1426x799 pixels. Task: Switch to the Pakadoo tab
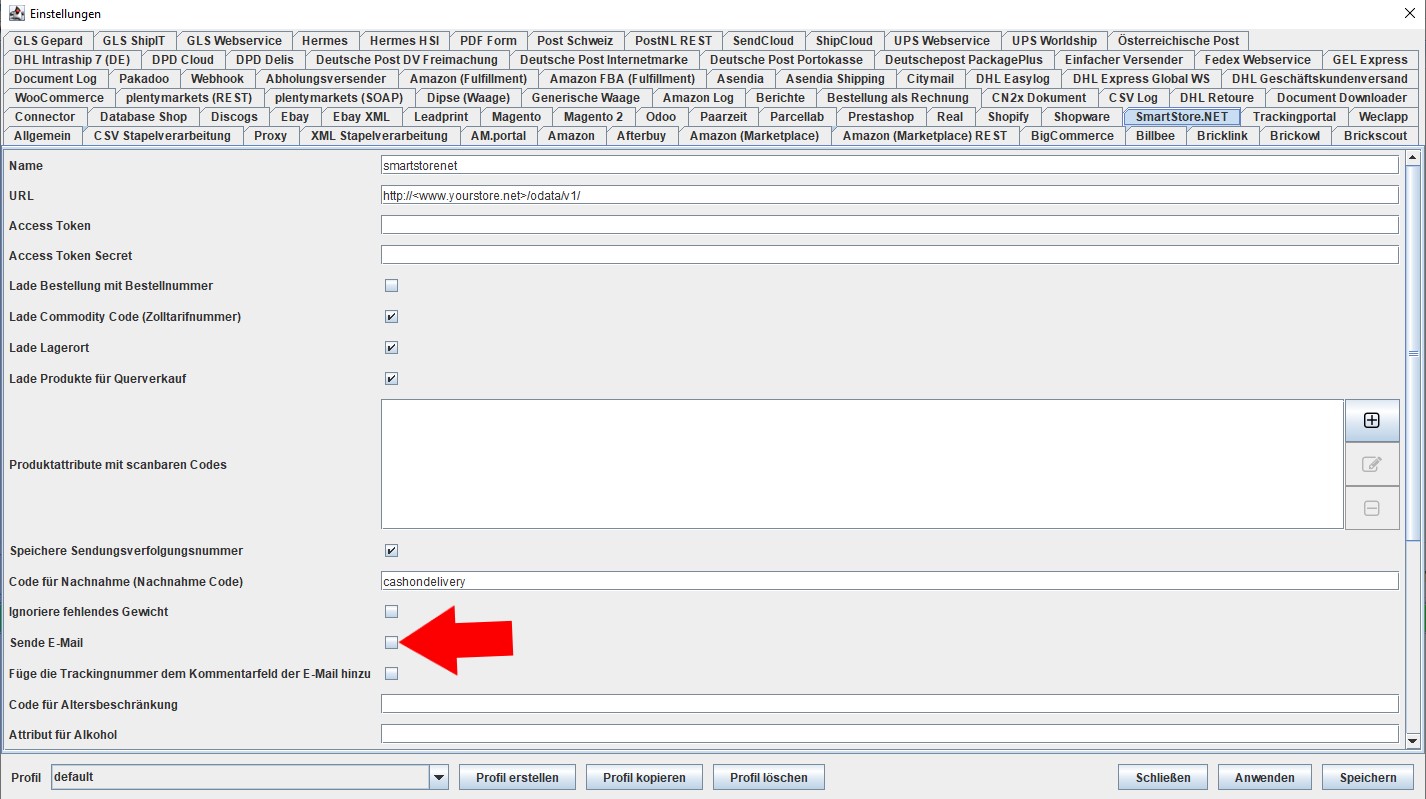tap(144, 79)
